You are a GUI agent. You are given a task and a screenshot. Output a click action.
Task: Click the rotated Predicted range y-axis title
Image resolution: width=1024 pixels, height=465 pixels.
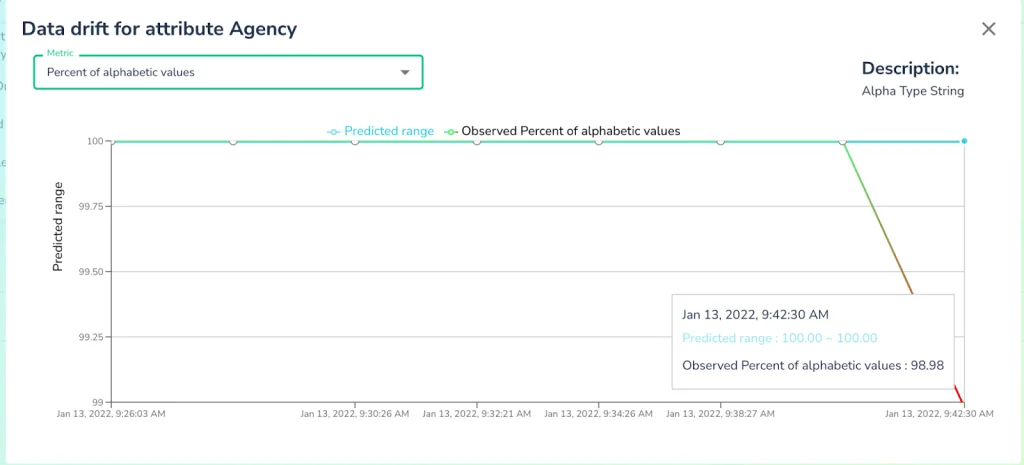pyautogui.click(x=59, y=227)
